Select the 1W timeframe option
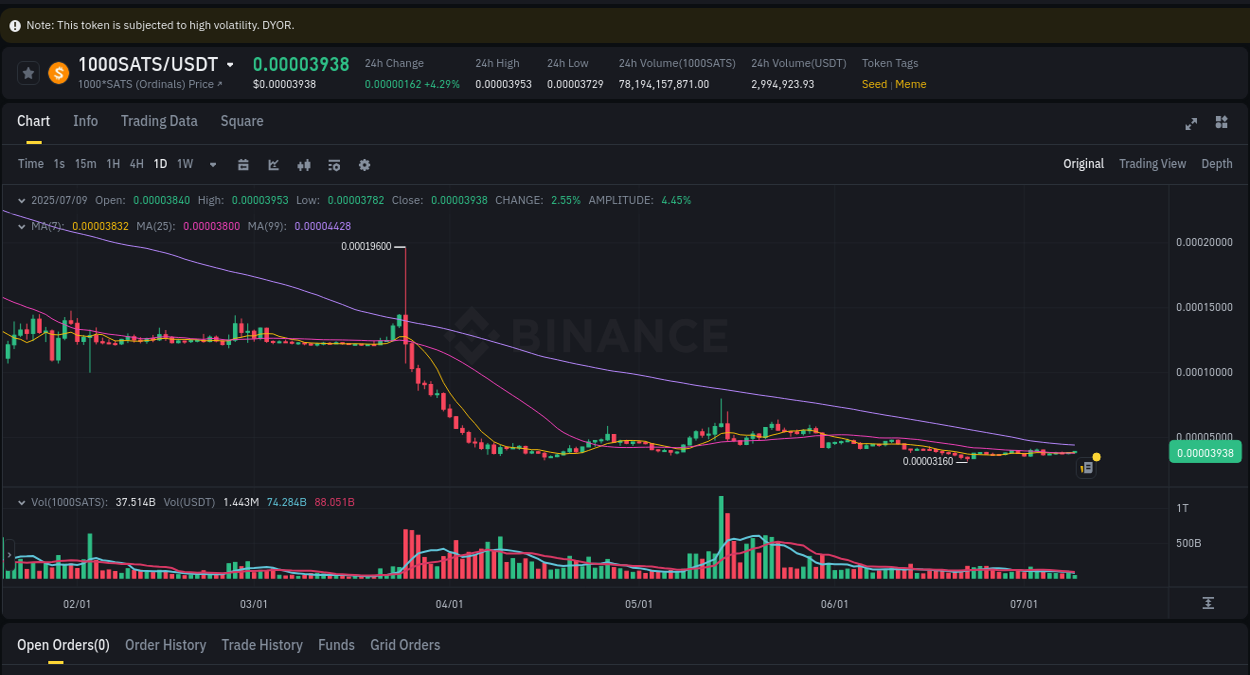The image size is (1250, 675). click(184, 164)
